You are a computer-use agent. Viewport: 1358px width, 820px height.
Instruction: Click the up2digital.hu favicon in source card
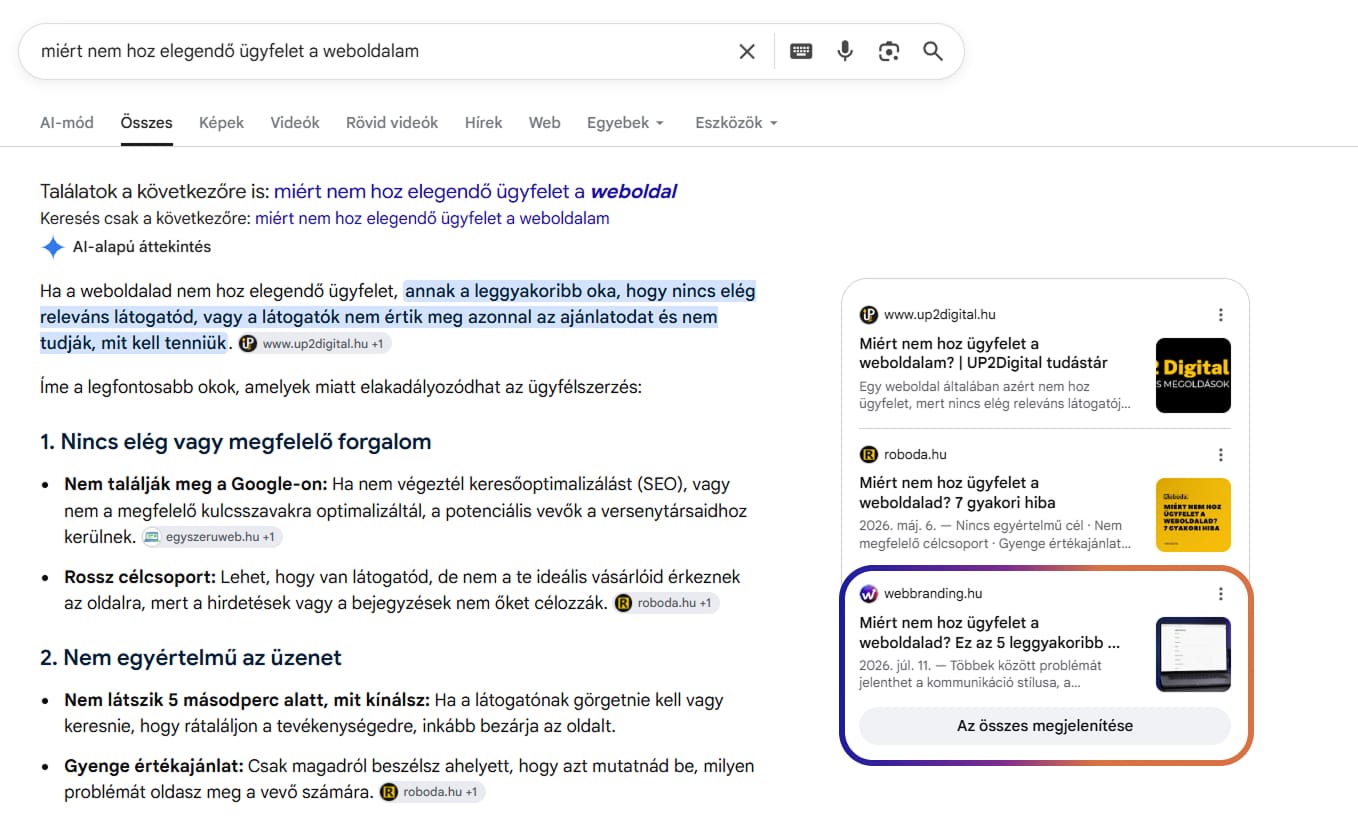(x=868, y=314)
